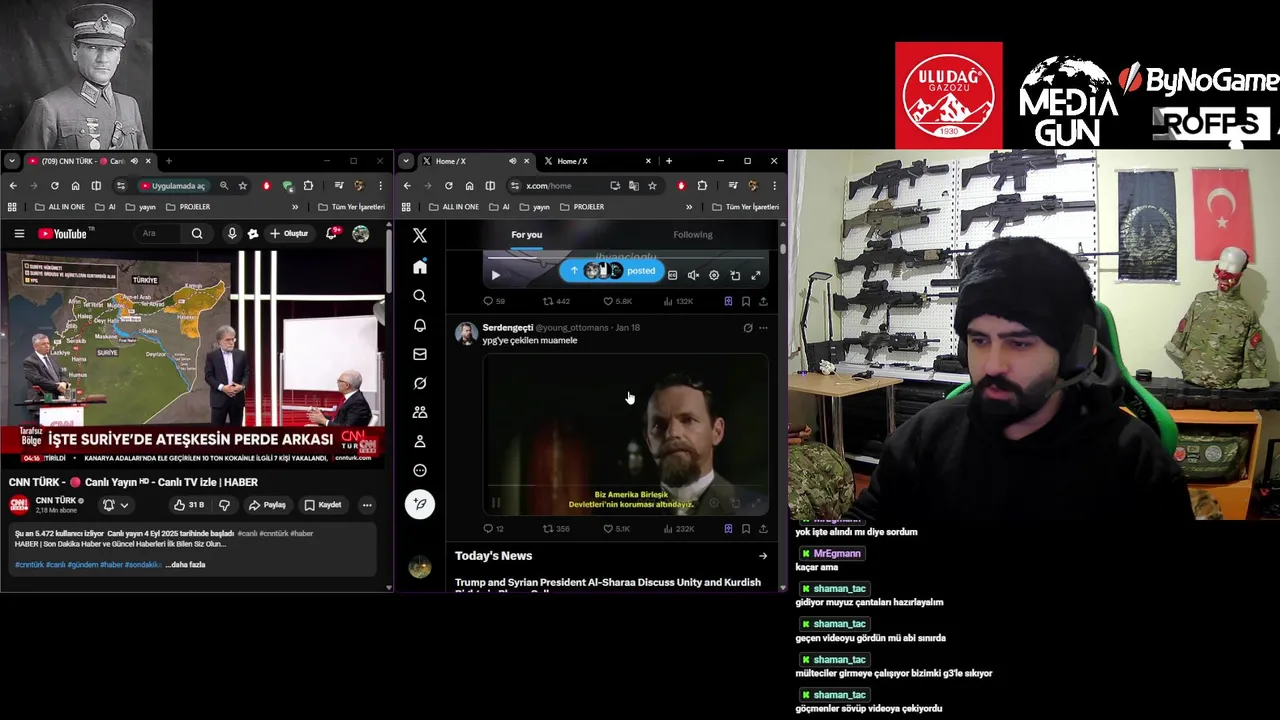Open subscription notification bell dropdown for CNN TÜRK
1280x720 pixels.
coord(116,505)
